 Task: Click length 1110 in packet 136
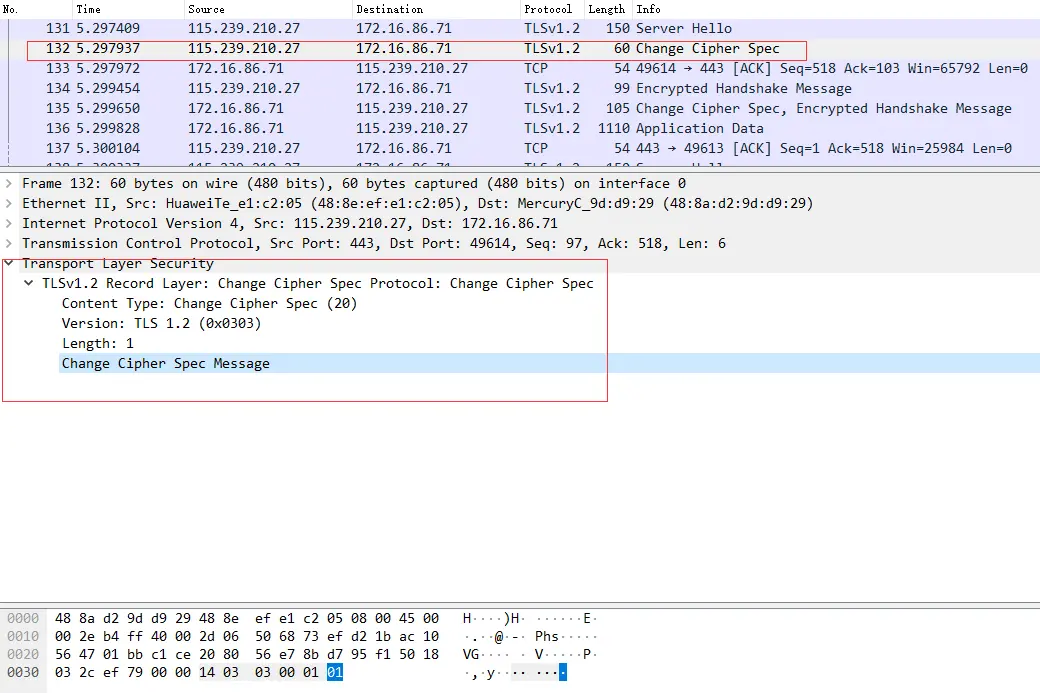point(614,128)
